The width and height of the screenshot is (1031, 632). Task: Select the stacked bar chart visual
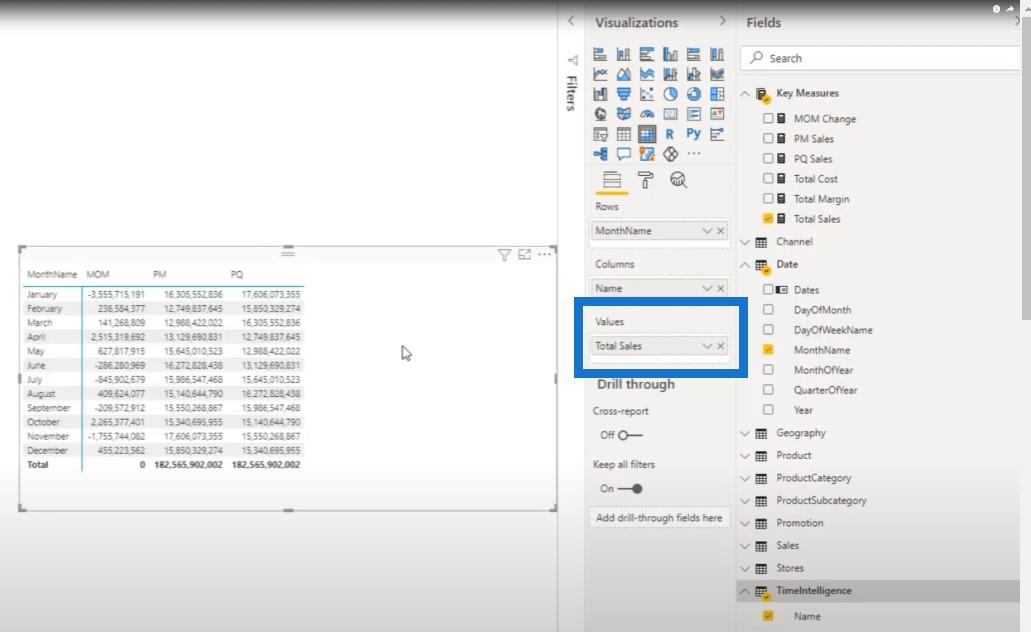click(600, 54)
